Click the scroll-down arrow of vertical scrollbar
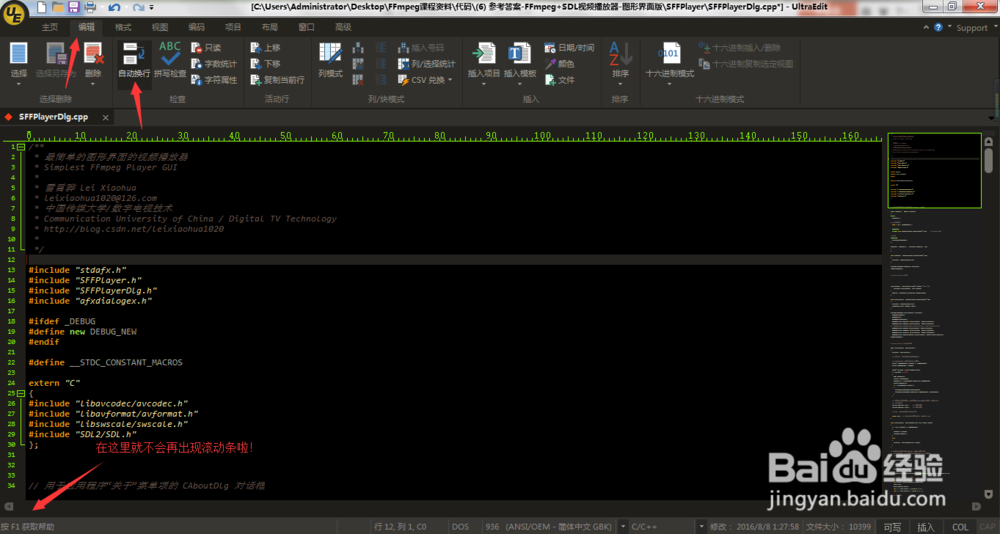 click(x=989, y=494)
